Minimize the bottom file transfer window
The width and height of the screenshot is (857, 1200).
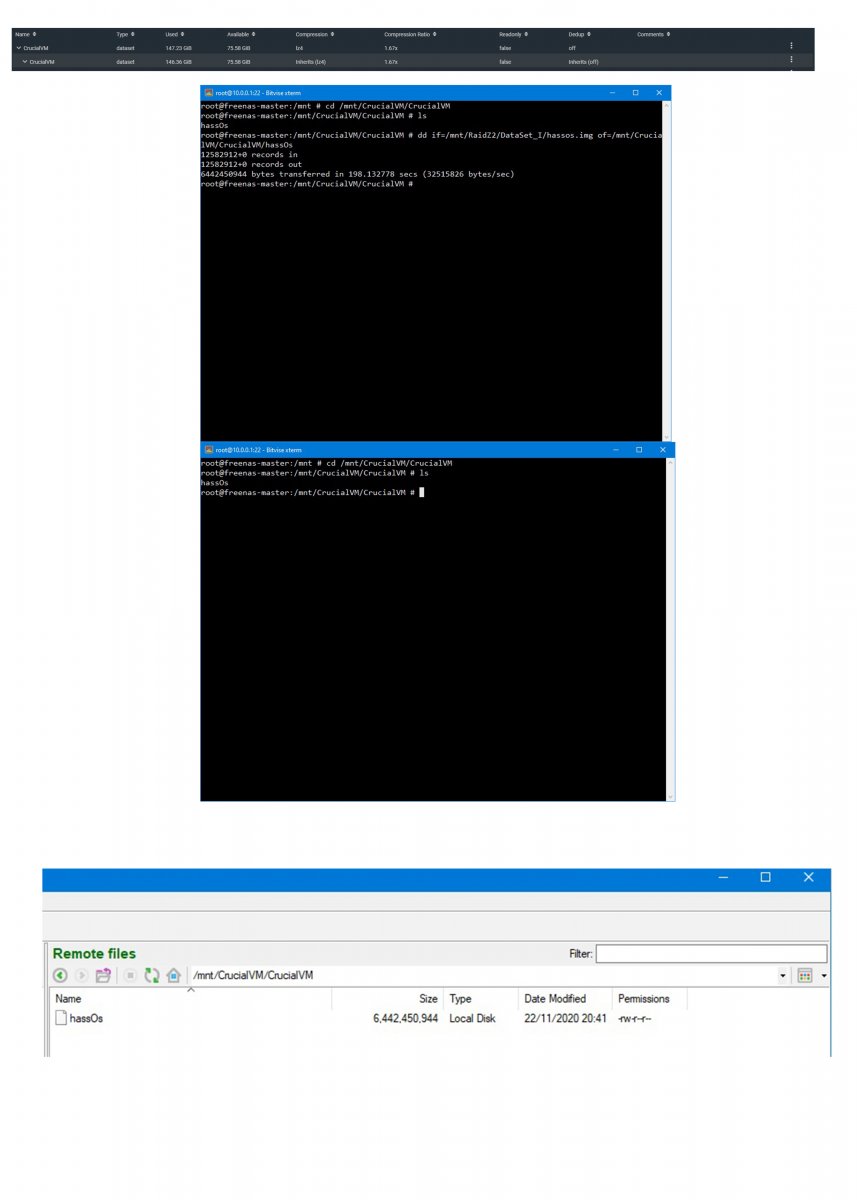pos(724,877)
